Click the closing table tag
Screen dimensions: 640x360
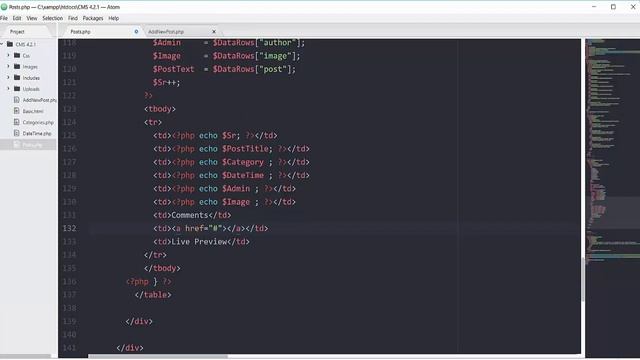[153, 295]
